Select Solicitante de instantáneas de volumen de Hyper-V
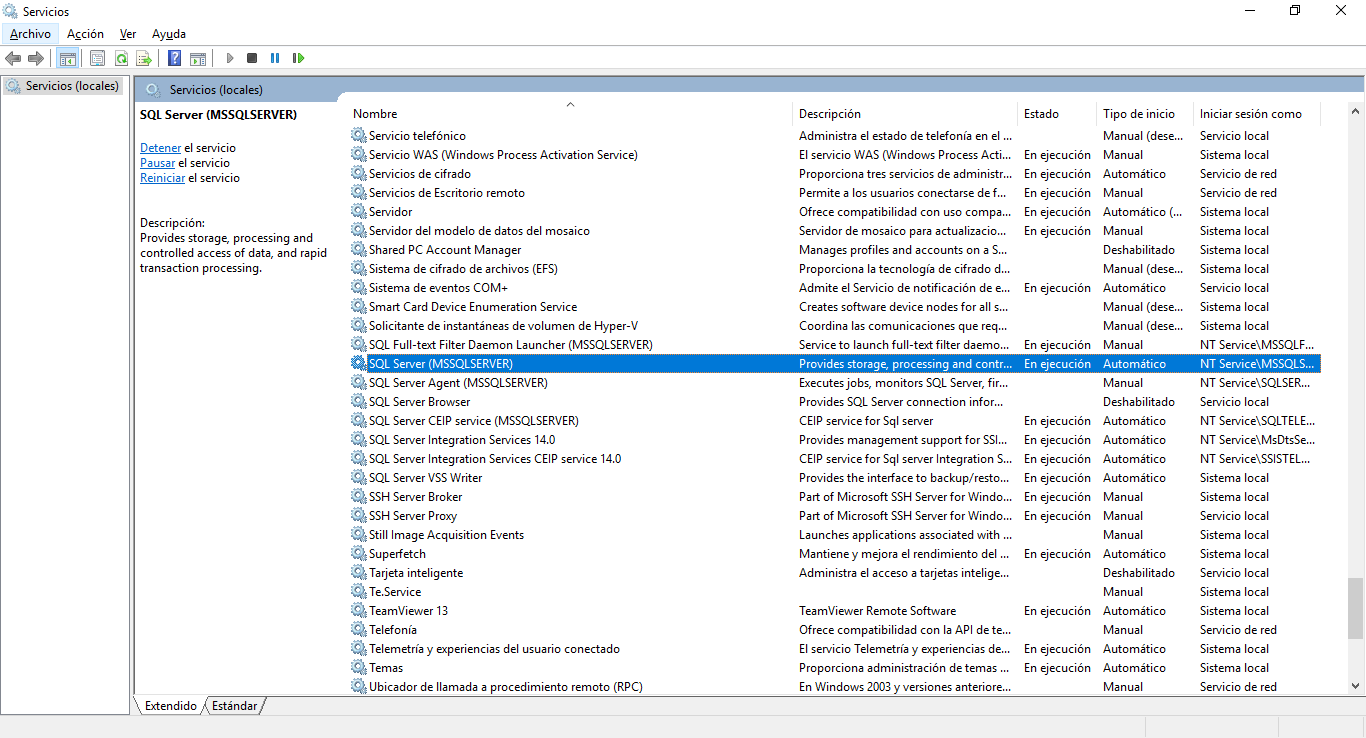1366x738 pixels. [x=834, y=326]
